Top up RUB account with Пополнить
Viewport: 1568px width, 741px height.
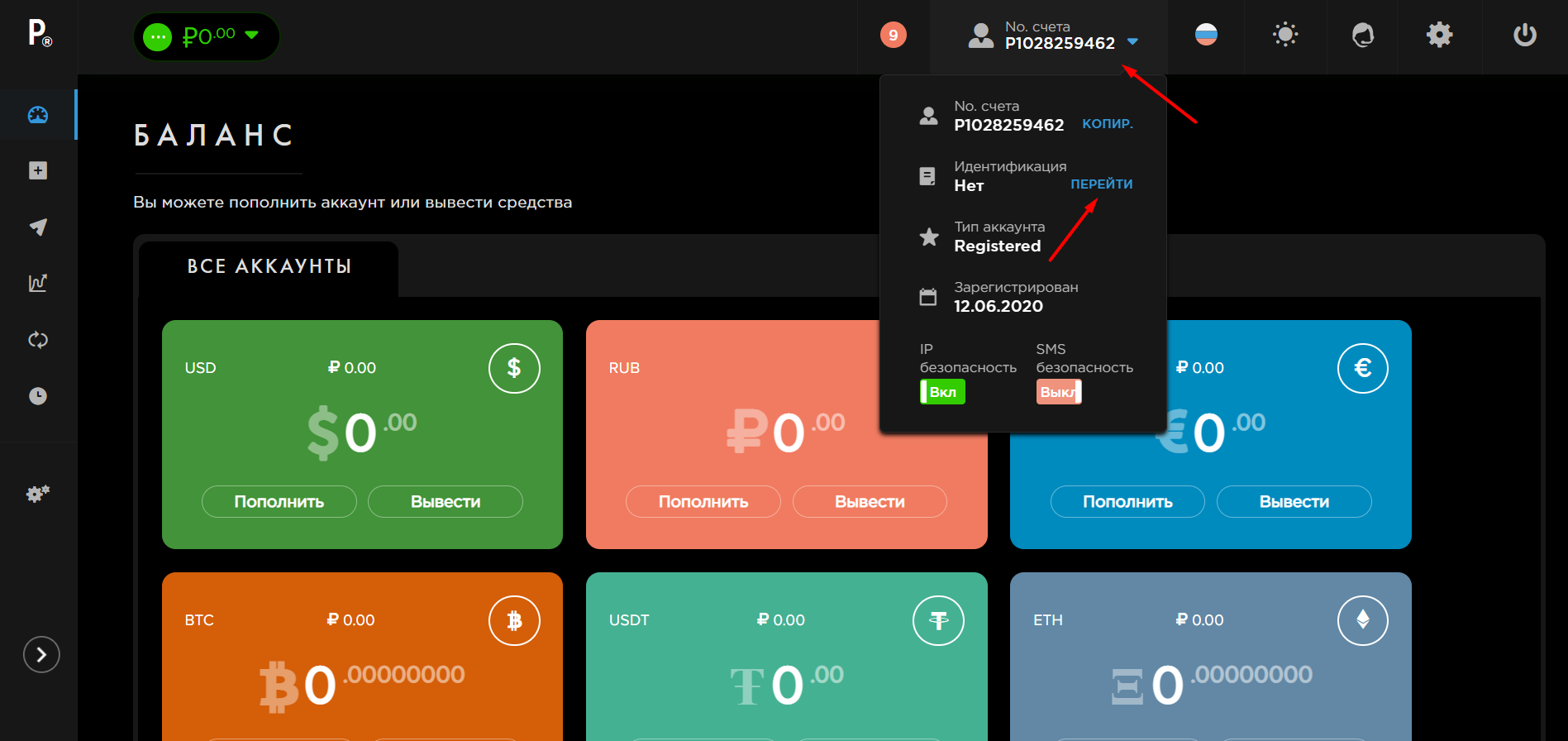tap(703, 502)
